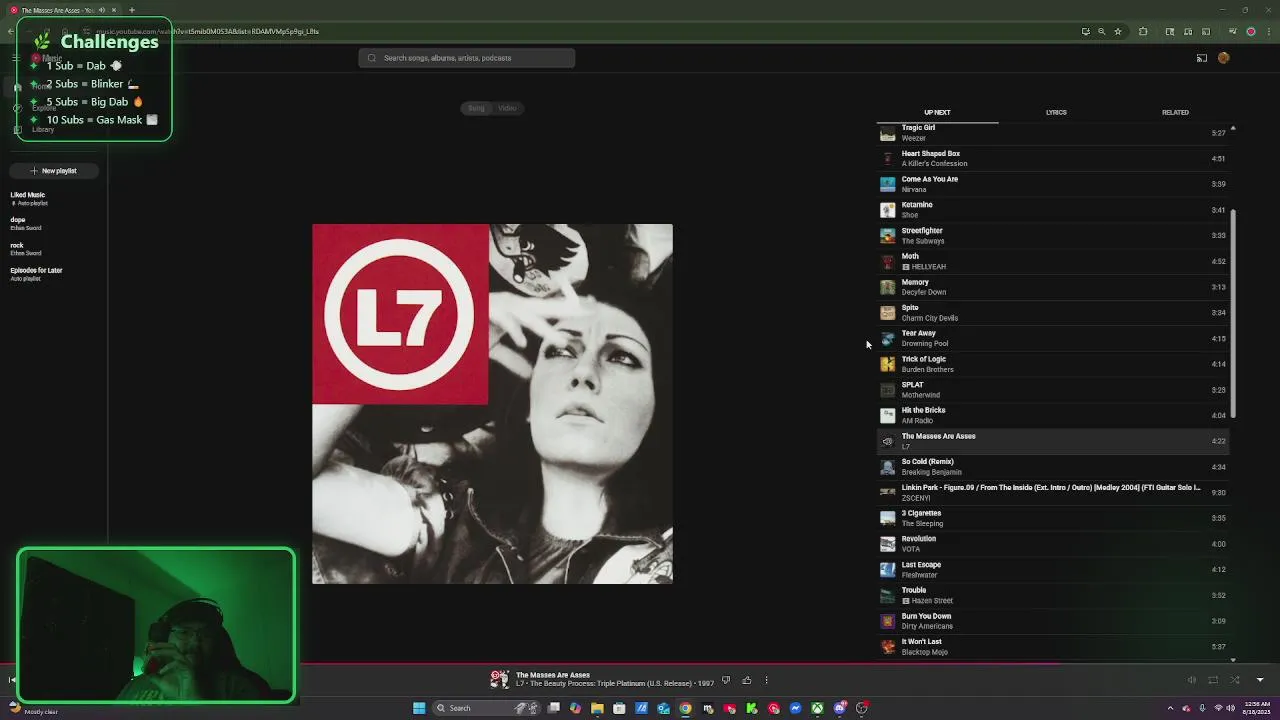The width and height of the screenshot is (1280, 720).
Task: Play Come As You Are by Nirvana
Action: point(1053,184)
